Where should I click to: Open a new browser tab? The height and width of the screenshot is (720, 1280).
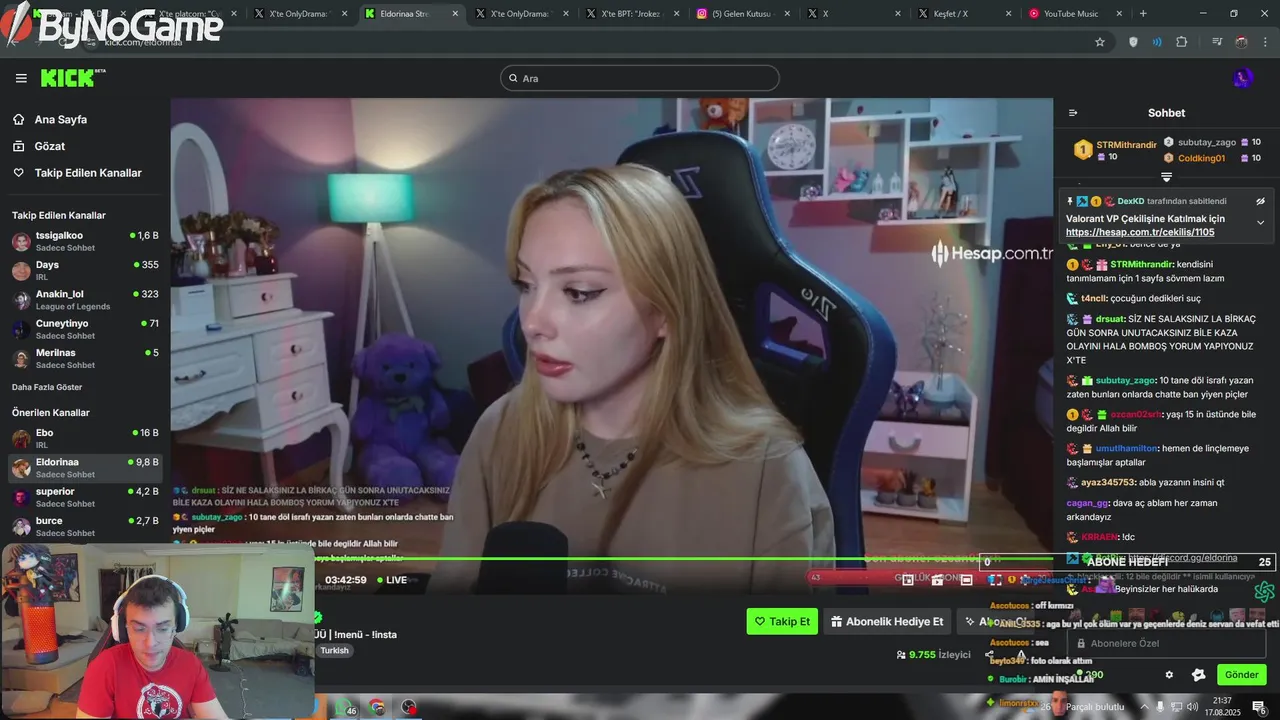click(1143, 14)
